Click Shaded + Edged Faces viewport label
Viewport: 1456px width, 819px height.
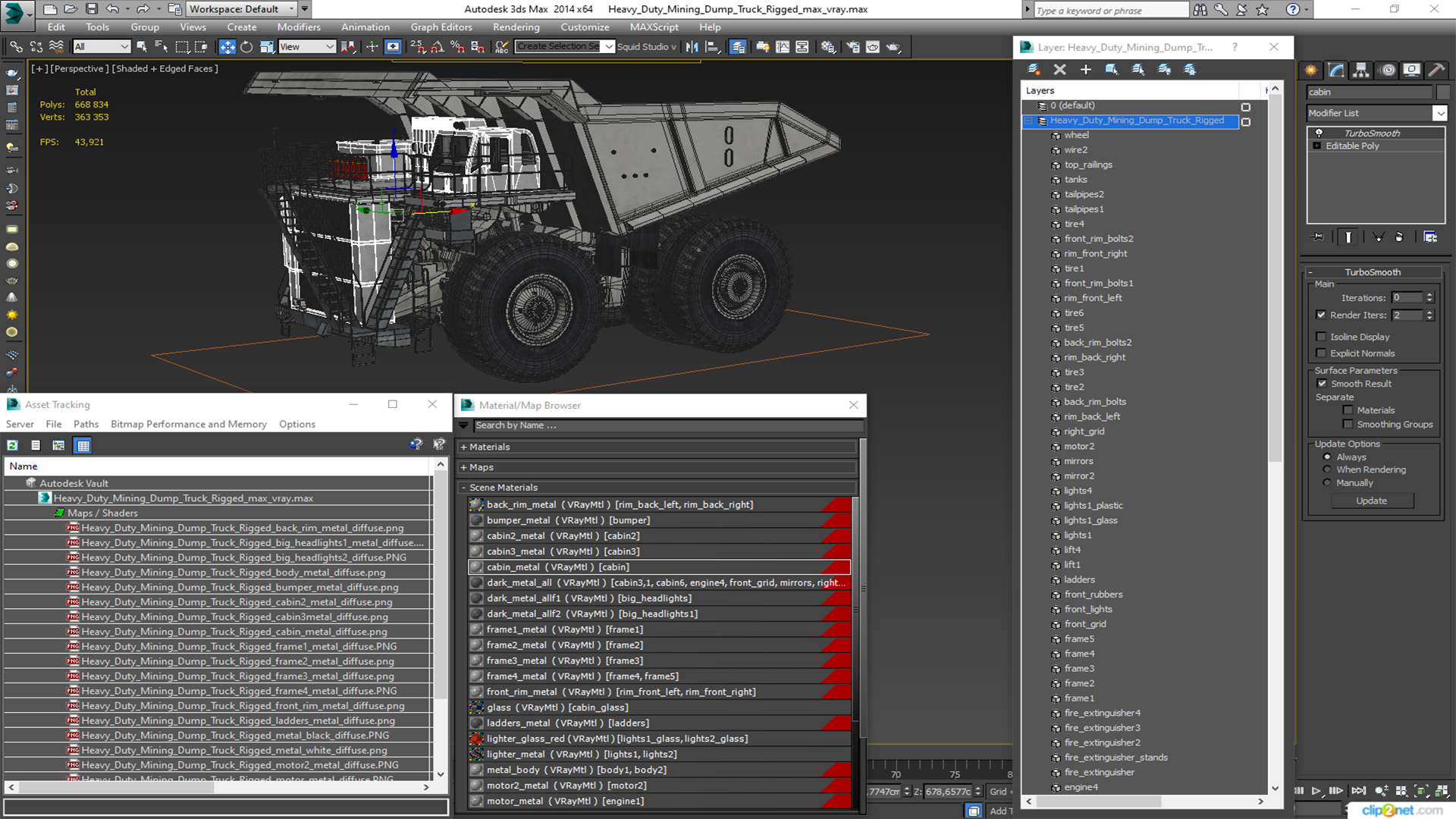coord(165,69)
